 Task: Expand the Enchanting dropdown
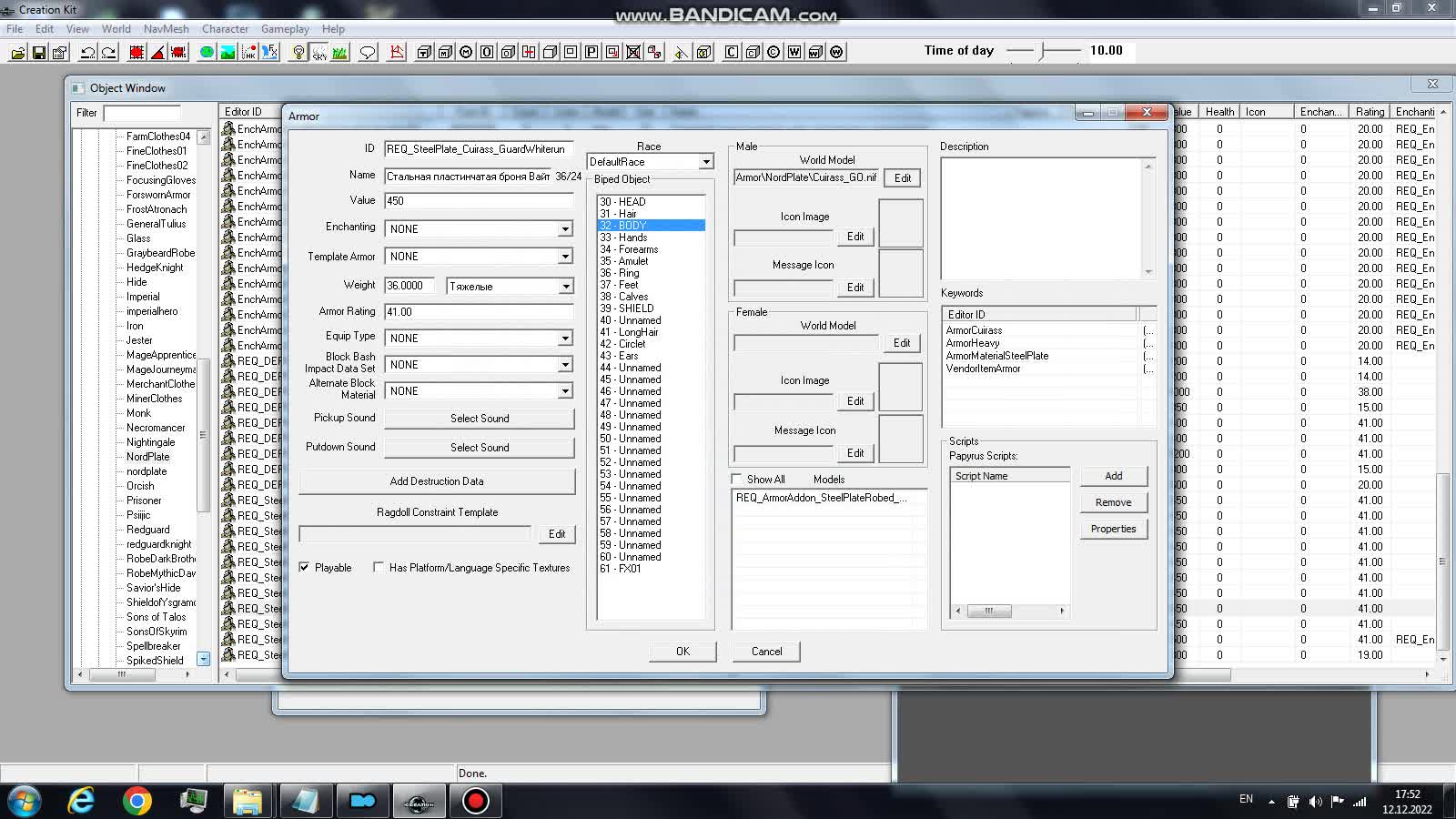[x=564, y=229]
